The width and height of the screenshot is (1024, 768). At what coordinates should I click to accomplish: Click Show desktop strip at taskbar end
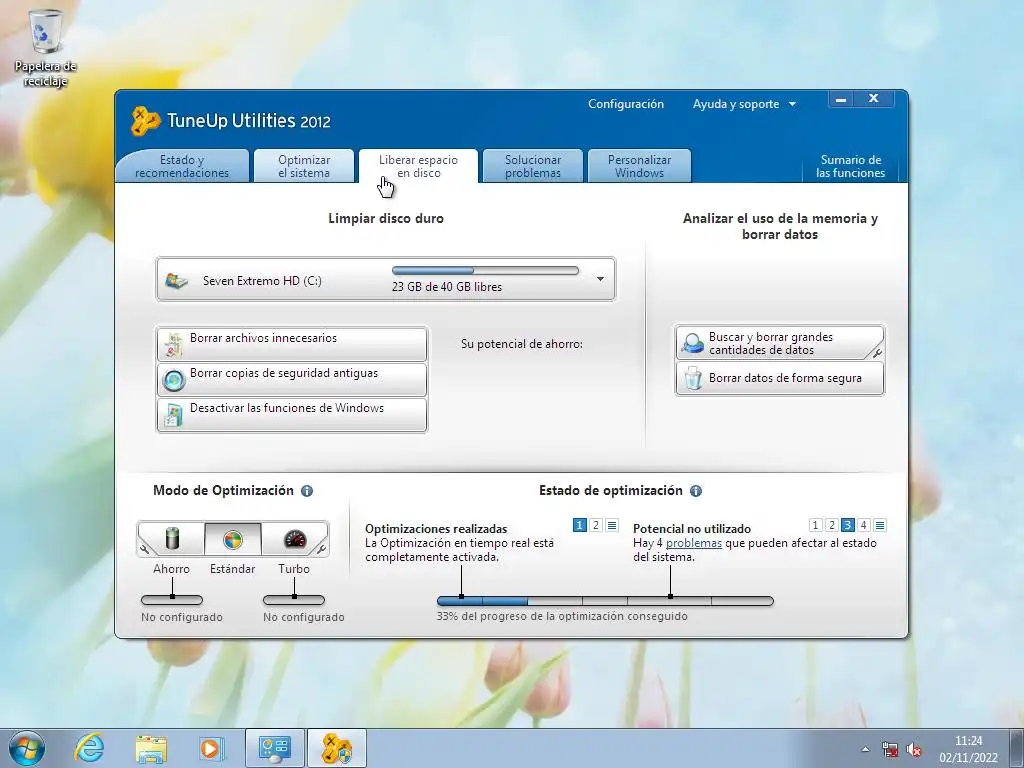[x=1019, y=748]
